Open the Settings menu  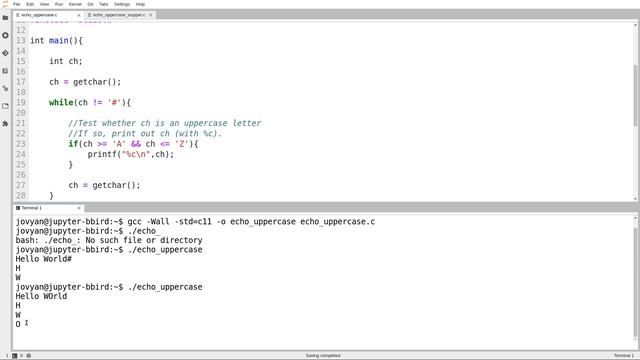click(122, 4)
